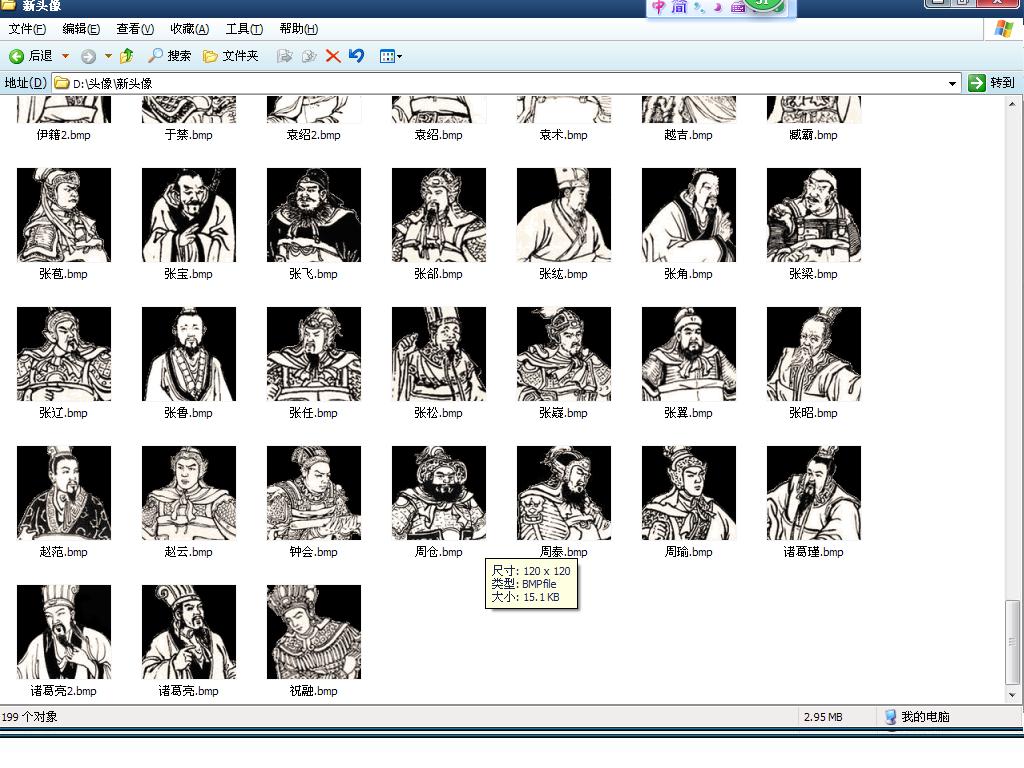Screen dimensions: 1024x768
Task: Click the 2.95 MB status text
Action: 823,717
